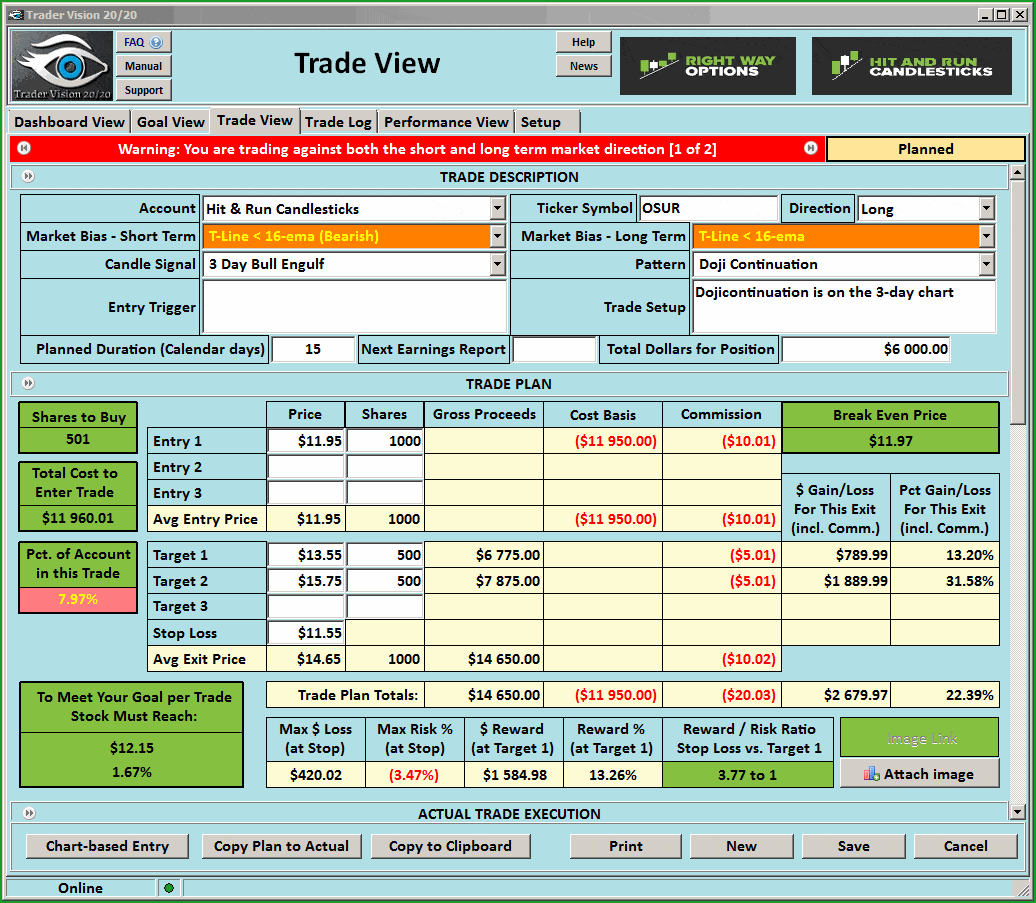This screenshot has width=1036, height=903.
Task: Click the Entry 3 shares field
Action: click(x=385, y=493)
